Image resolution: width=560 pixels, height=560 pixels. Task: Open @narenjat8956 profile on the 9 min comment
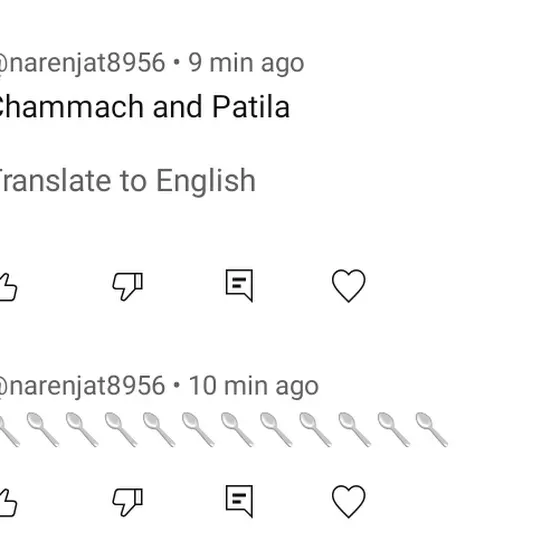tap(82, 63)
